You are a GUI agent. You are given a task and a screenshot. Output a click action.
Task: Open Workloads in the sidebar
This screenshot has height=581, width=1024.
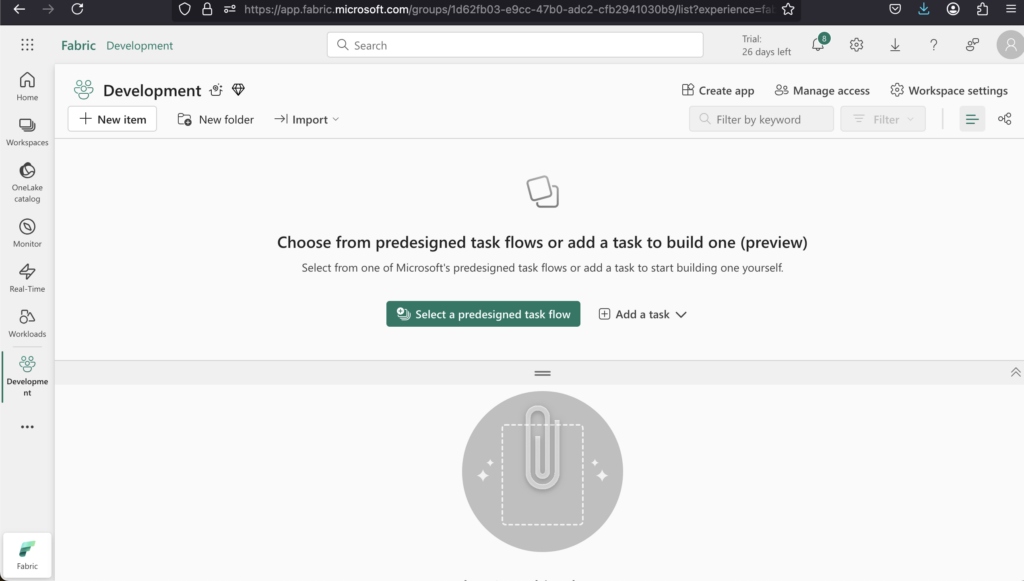[x=27, y=323]
